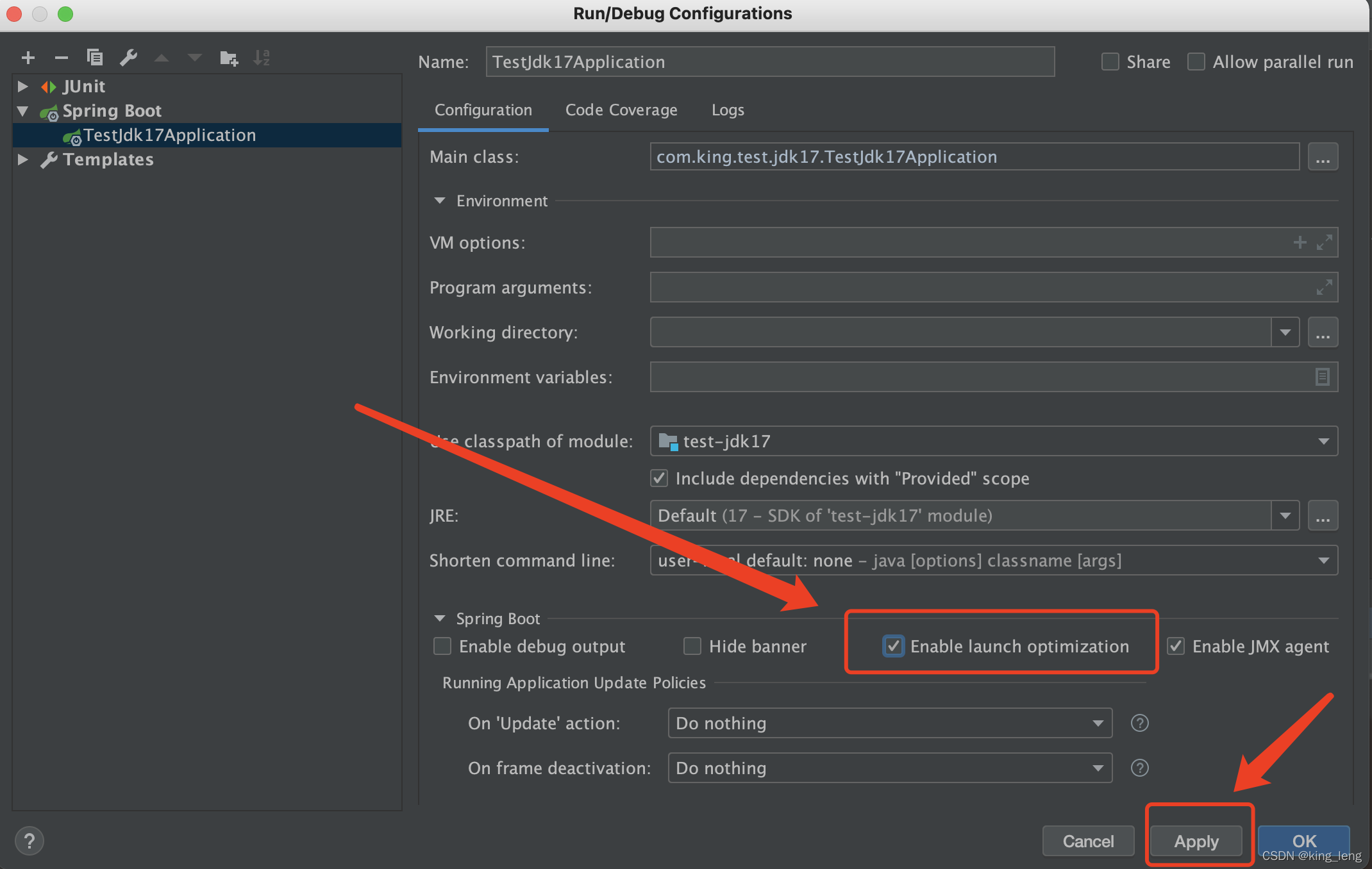
Task: Open the On 'Update' action dropdown
Action: coord(1098,724)
